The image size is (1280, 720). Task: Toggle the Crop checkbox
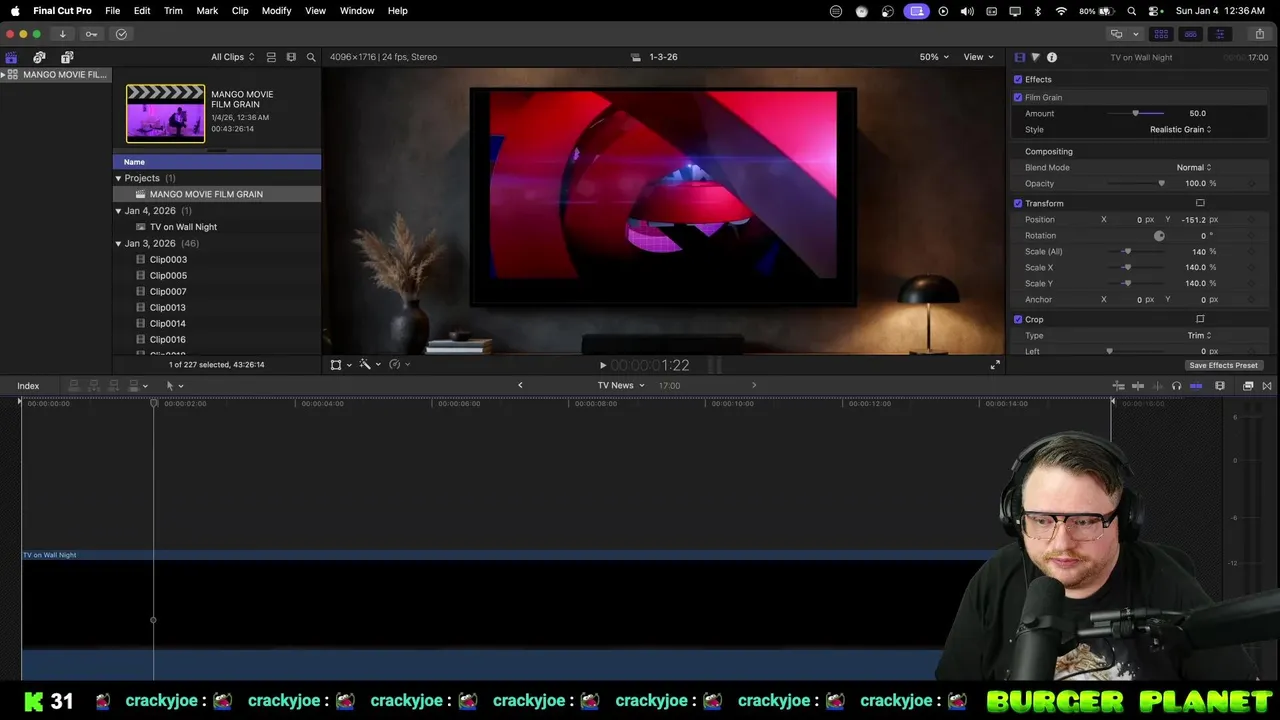click(x=1018, y=319)
